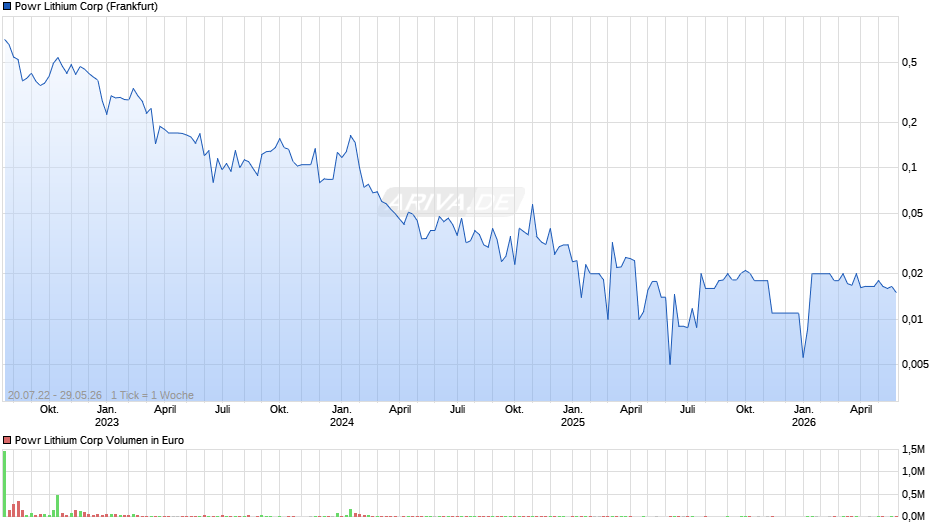Click the volume axis value 1,0M

[x=913, y=471]
